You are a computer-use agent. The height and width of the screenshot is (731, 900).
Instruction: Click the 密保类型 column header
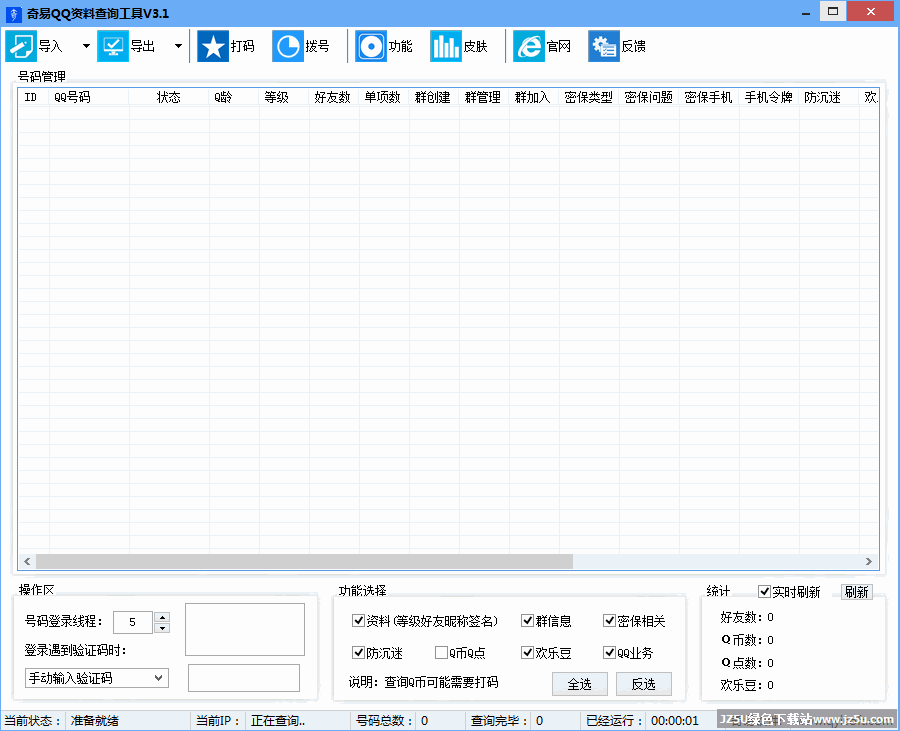(589, 97)
